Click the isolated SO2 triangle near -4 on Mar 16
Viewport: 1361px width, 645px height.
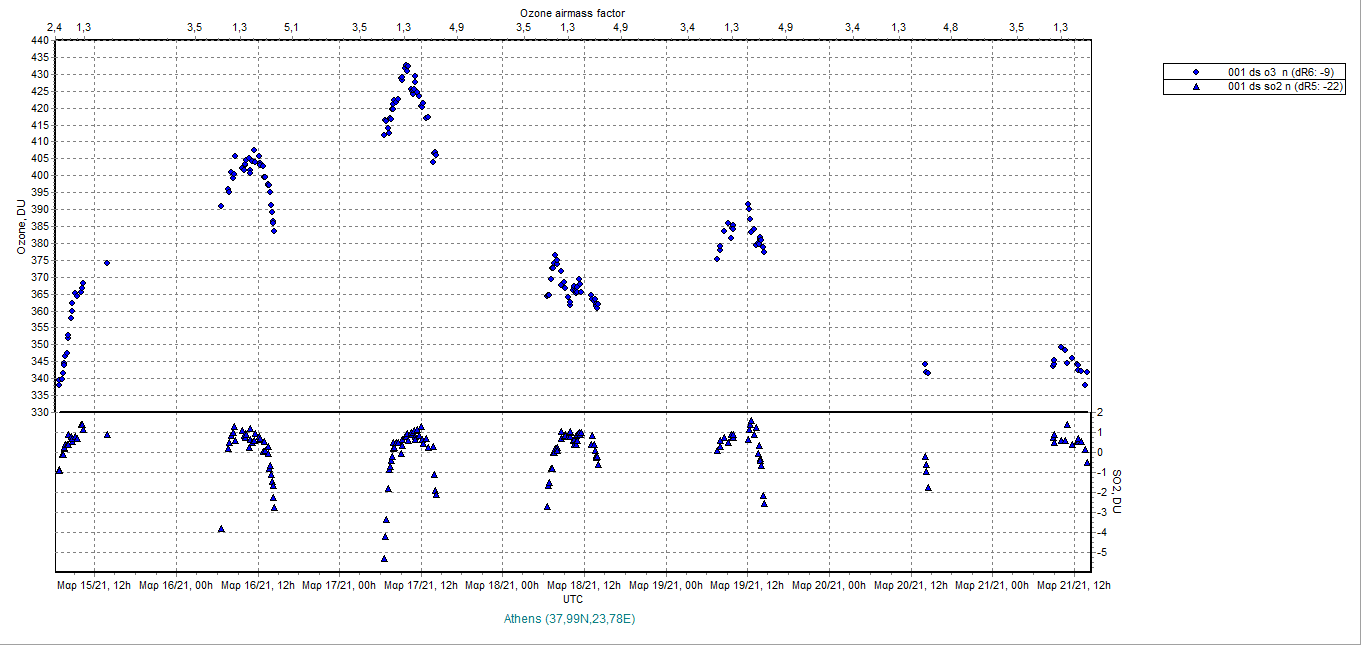(x=221, y=528)
